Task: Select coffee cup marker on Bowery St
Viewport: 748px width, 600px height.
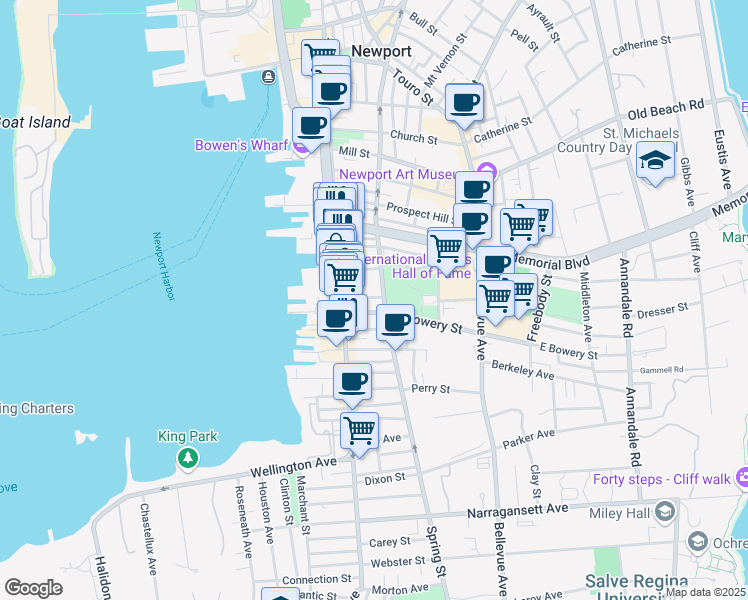Action: click(395, 327)
